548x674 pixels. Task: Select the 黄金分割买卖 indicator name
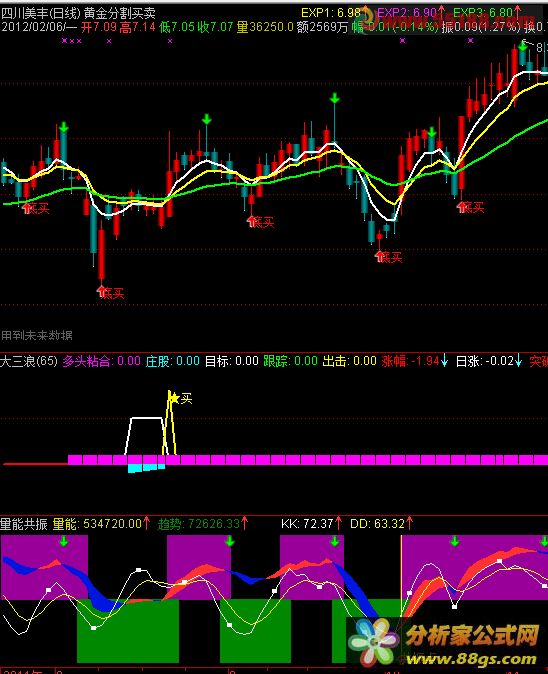pyautogui.click(x=119, y=13)
